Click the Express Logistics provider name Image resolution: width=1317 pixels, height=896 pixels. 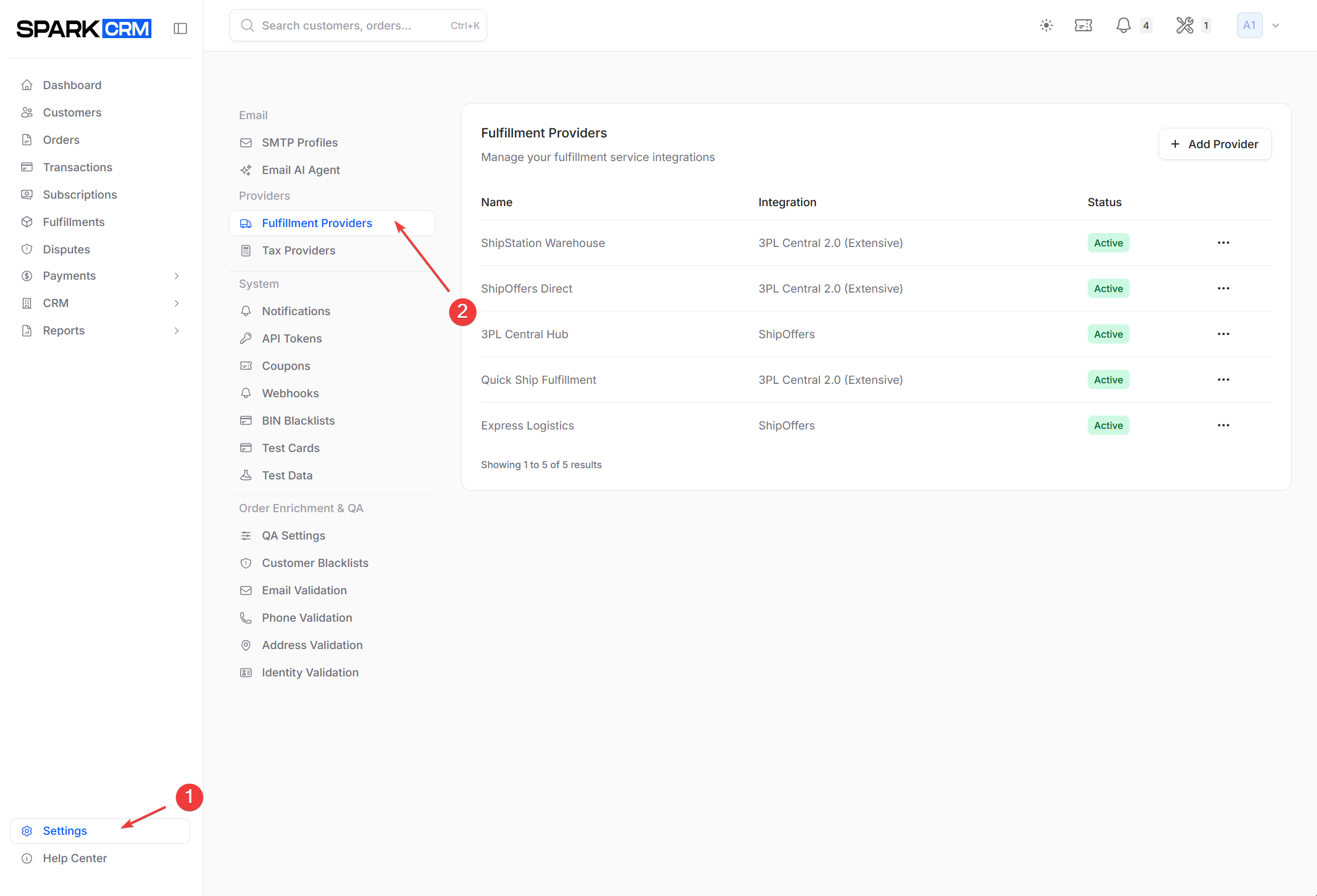pos(527,426)
